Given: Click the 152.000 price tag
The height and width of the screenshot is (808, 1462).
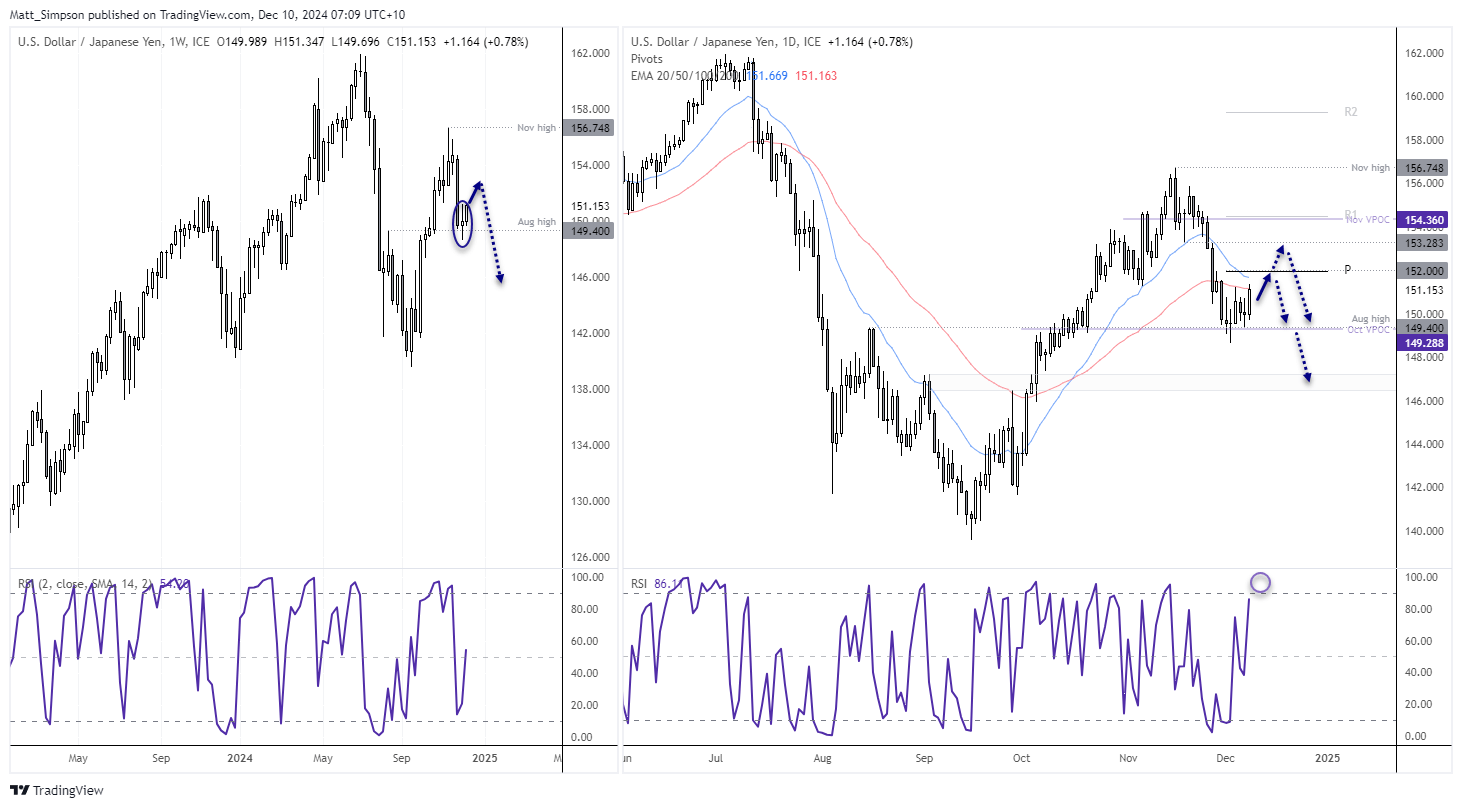Looking at the screenshot, I should pos(1424,271).
